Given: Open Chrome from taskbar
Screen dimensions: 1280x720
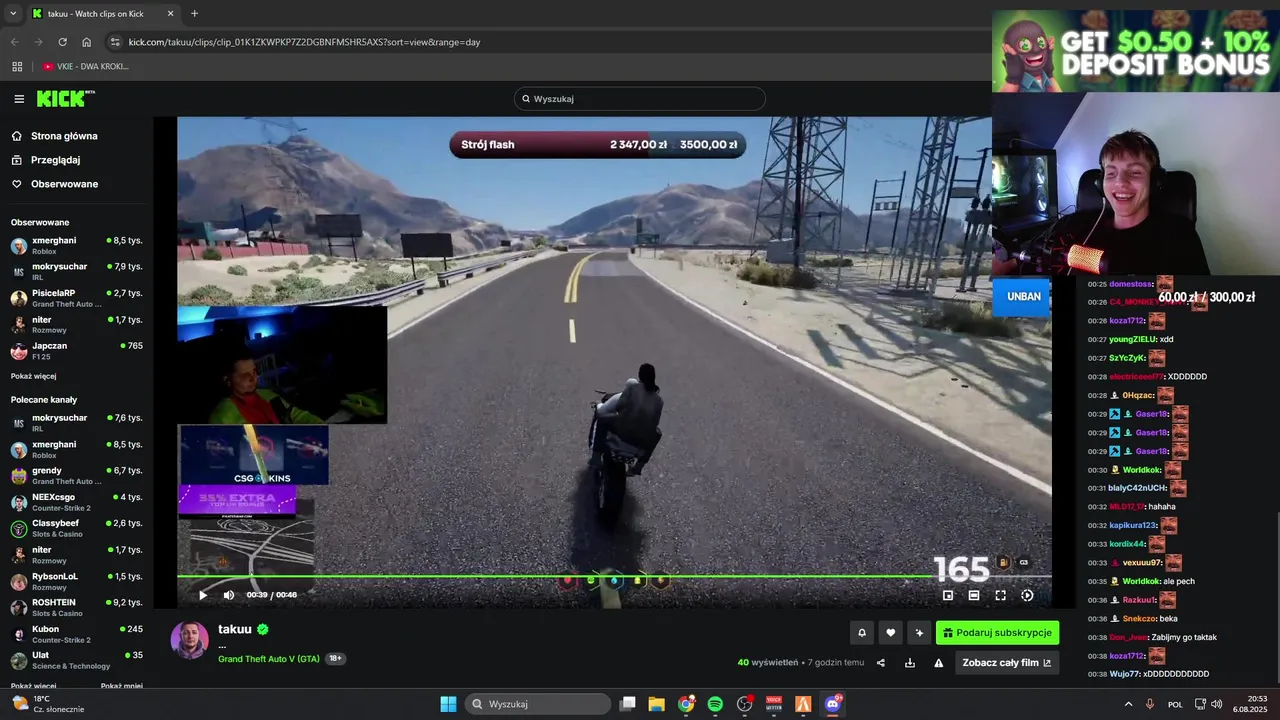Looking at the screenshot, I should coord(686,704).
